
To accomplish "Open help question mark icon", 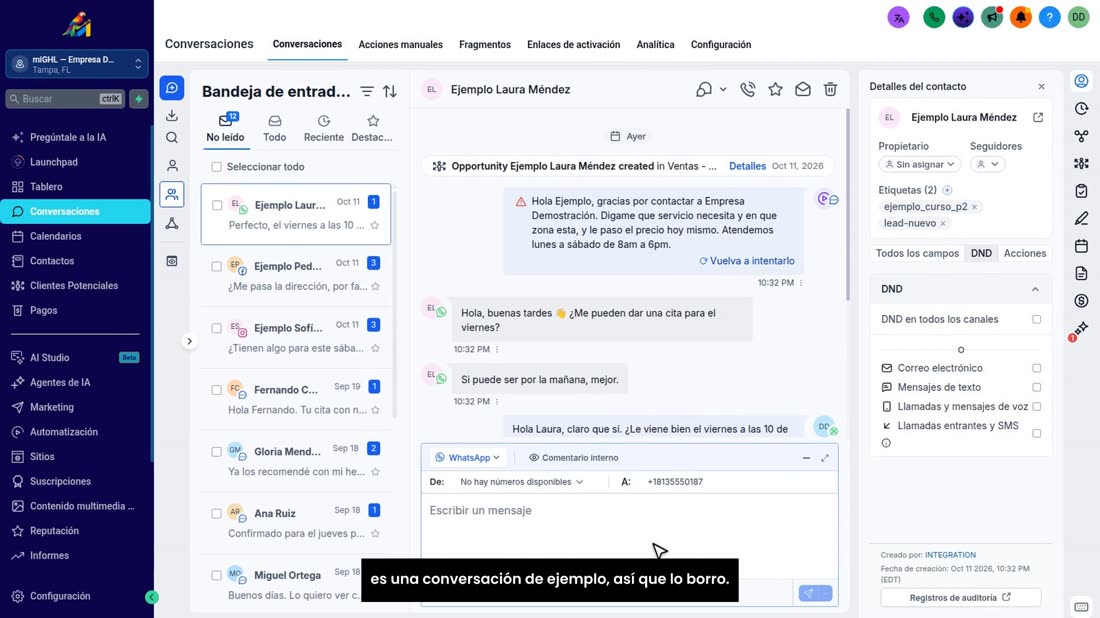I will [x=1049, y=18].
